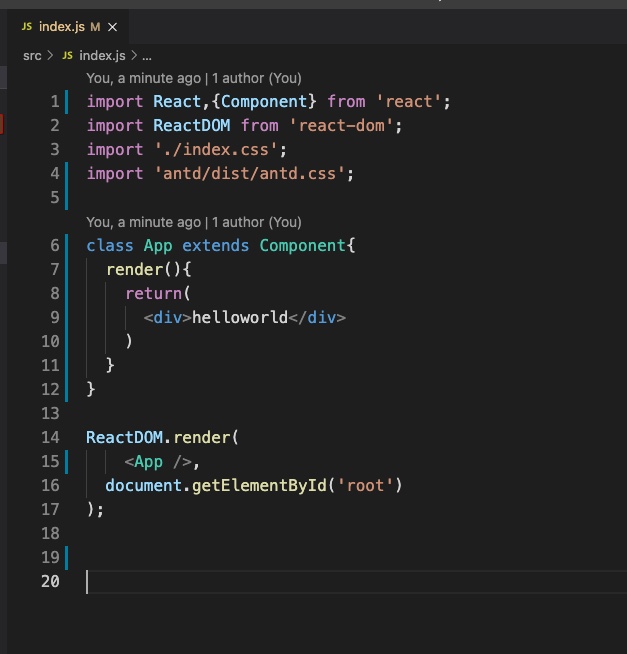Click line number 6 in the gutter
Viewport: 627px width, 654px height.
53,246
